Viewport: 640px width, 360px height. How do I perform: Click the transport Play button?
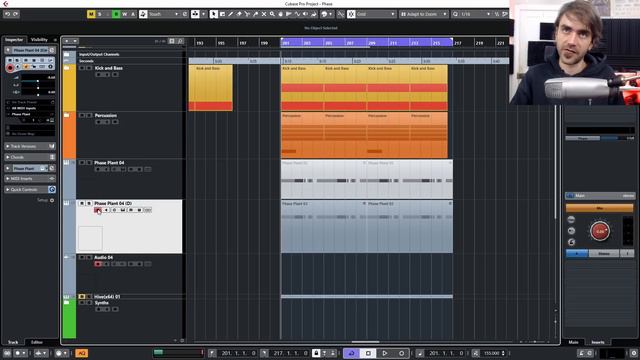pos(384,353)
